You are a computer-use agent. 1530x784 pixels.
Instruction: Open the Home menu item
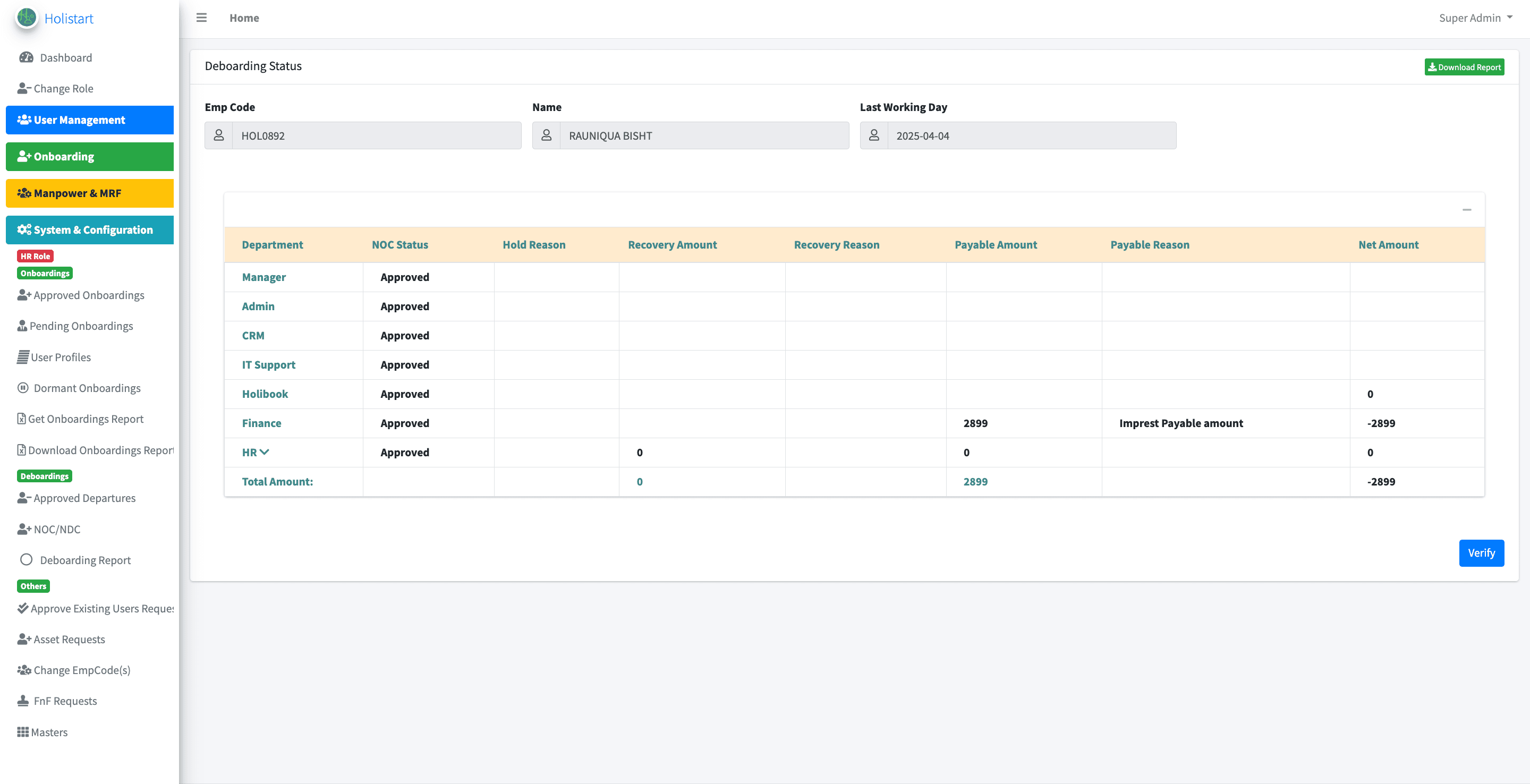[243, 18]
